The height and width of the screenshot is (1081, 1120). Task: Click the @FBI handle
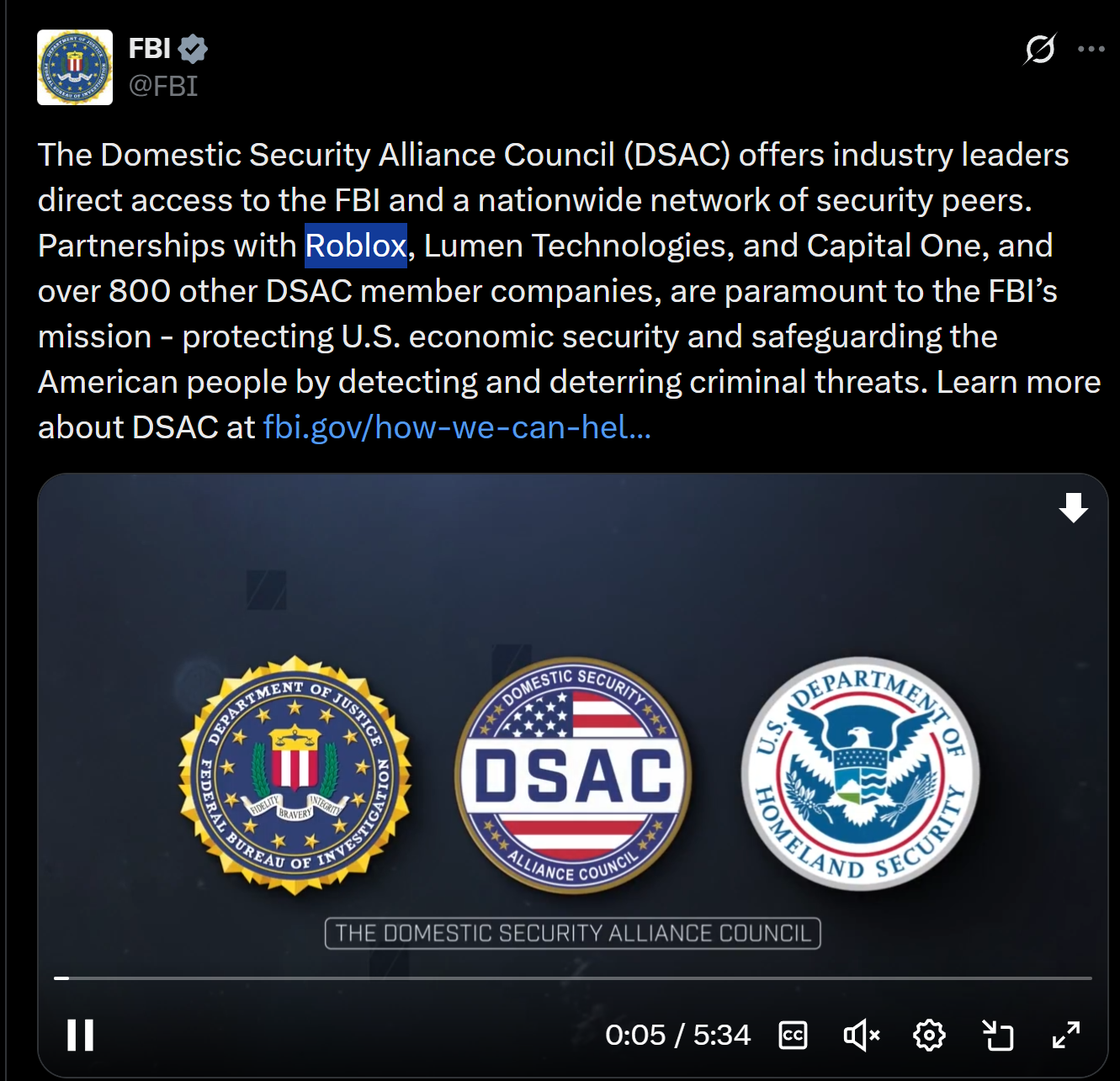click(163, 86)
